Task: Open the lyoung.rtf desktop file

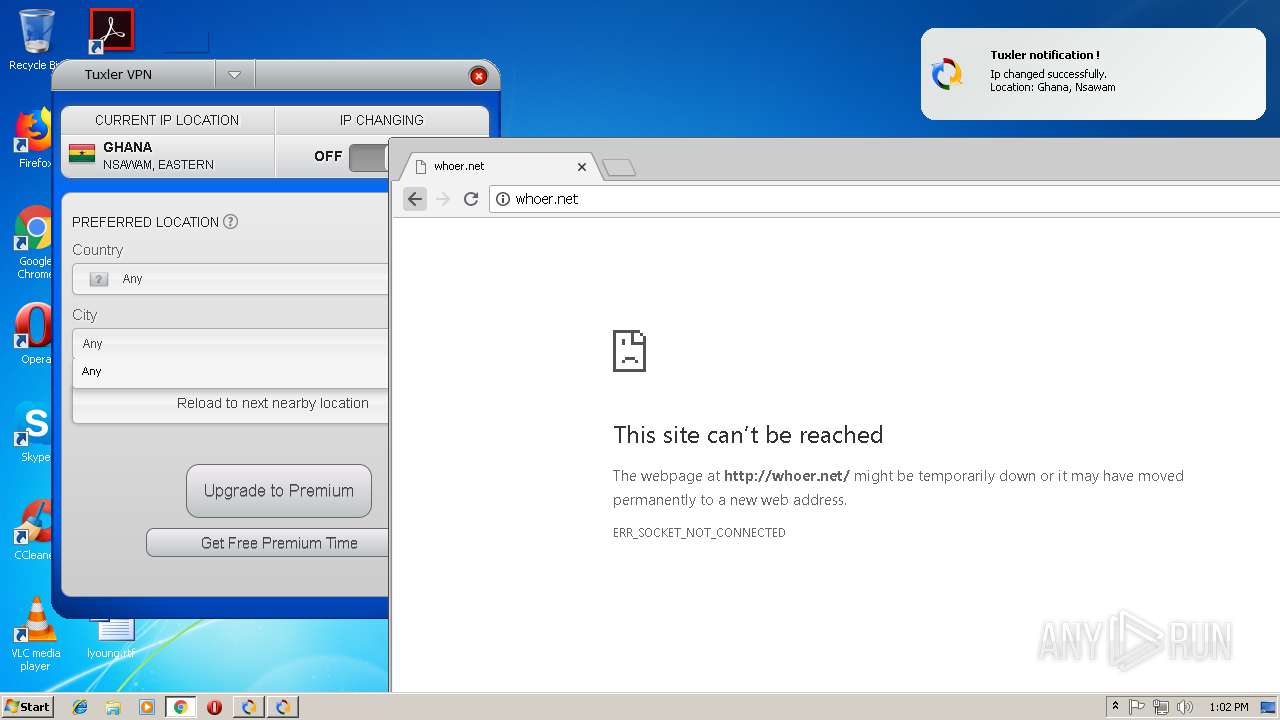Action: [x=111, y=638]
